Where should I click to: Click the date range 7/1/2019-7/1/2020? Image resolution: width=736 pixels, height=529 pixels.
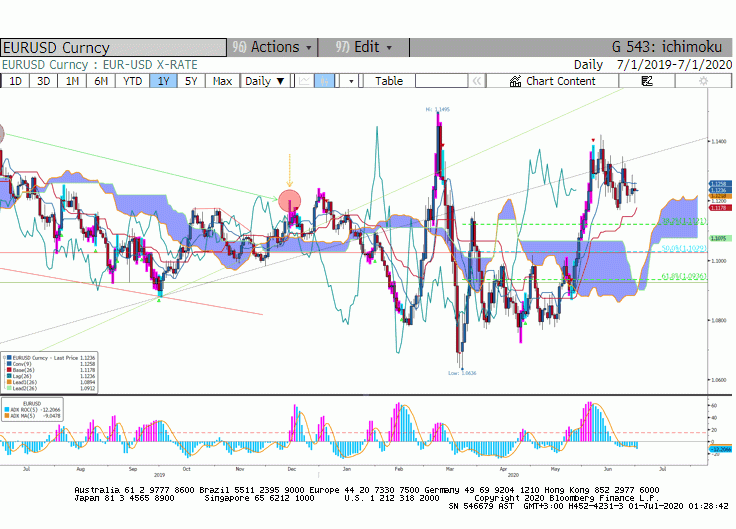point(674,64)
